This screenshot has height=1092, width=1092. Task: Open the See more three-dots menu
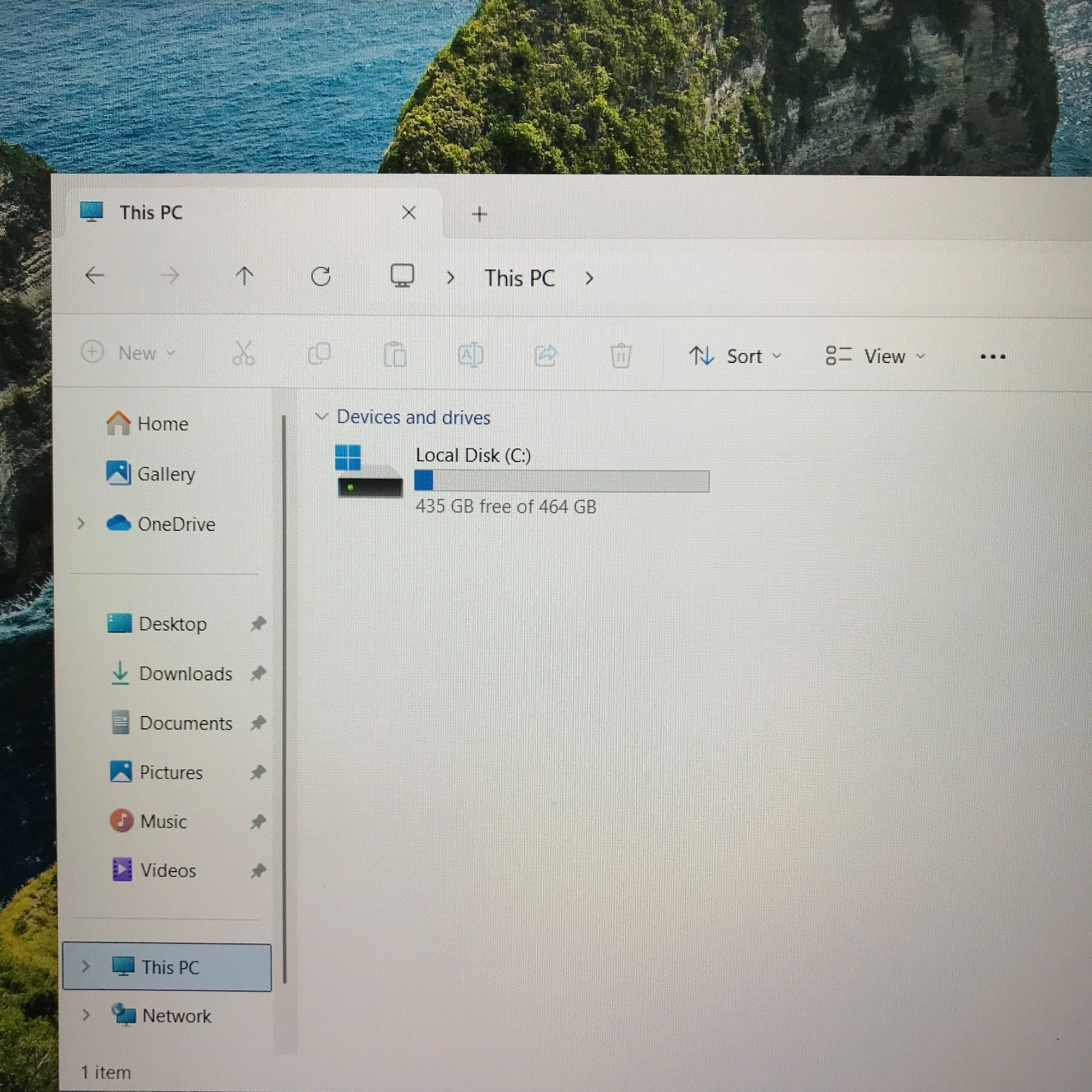coord(992,356)
